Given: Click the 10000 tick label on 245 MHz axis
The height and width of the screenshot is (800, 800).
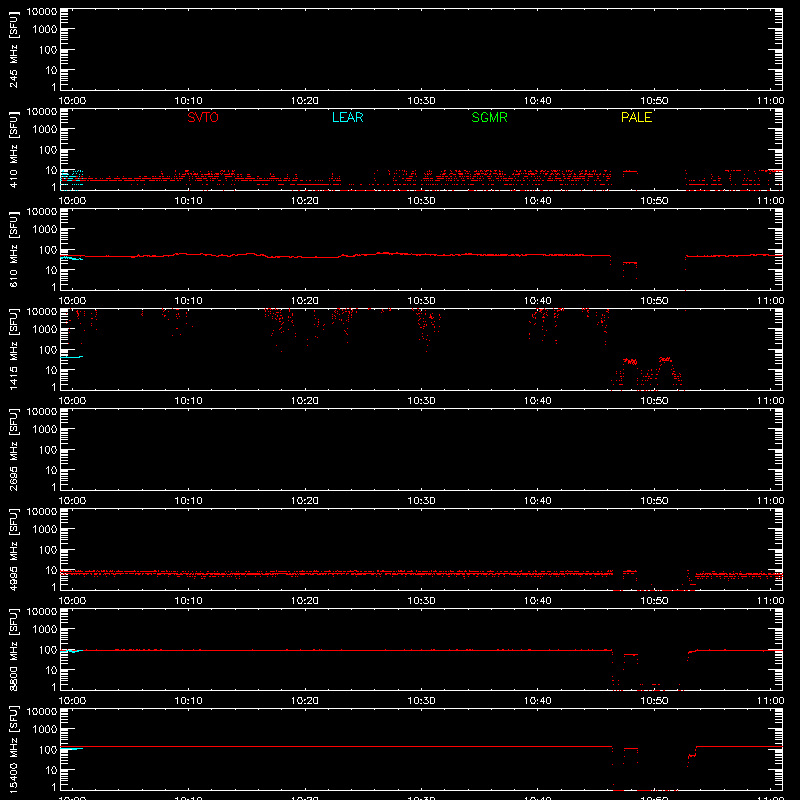Looking at the screenshot, I should [42, 12].
